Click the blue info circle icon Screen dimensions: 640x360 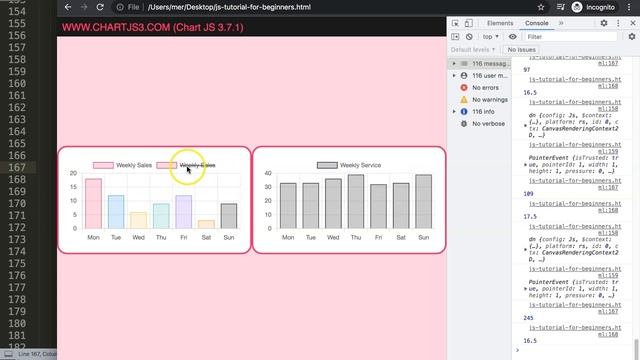coord(464,111)
